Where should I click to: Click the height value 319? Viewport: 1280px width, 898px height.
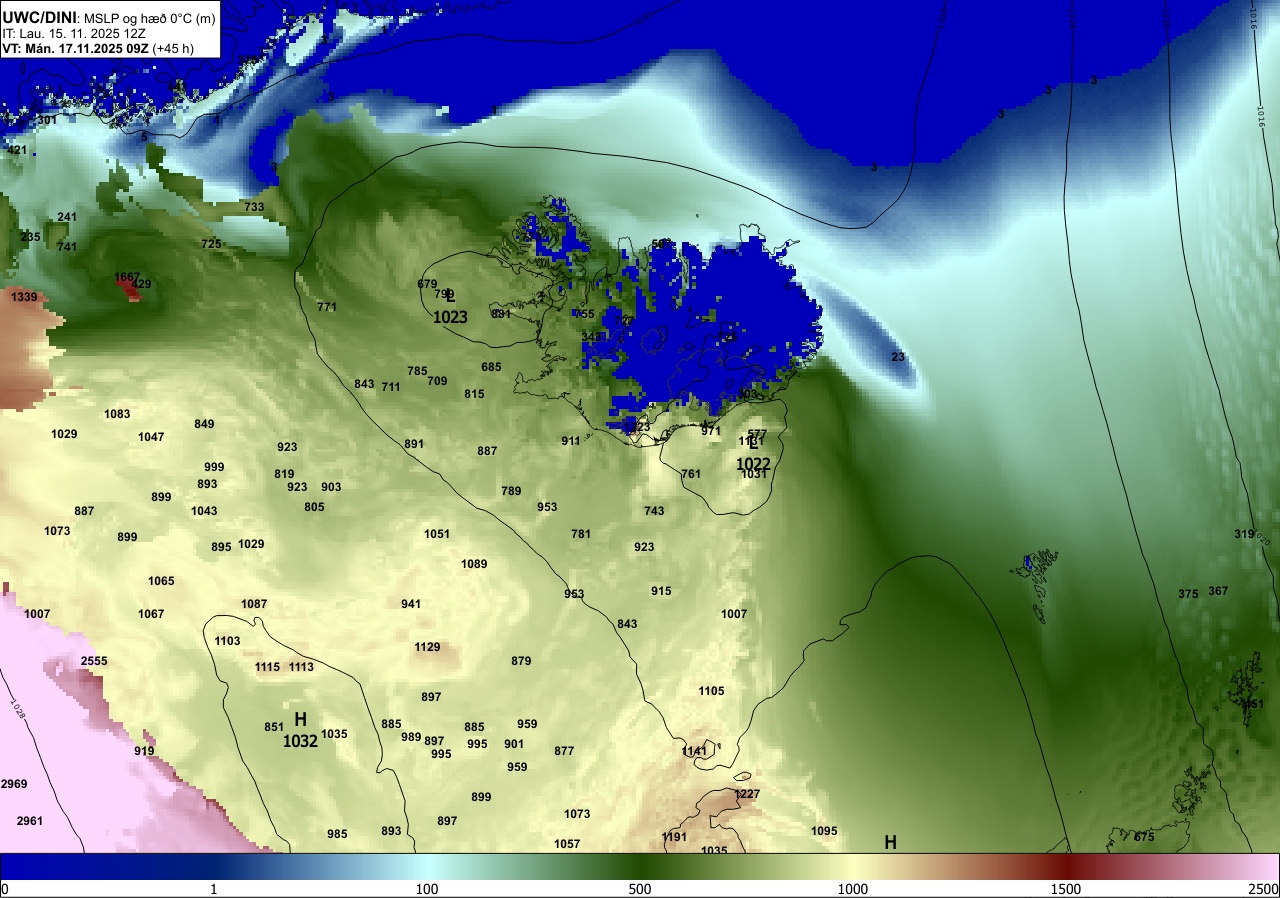(x=1244, y=534)
